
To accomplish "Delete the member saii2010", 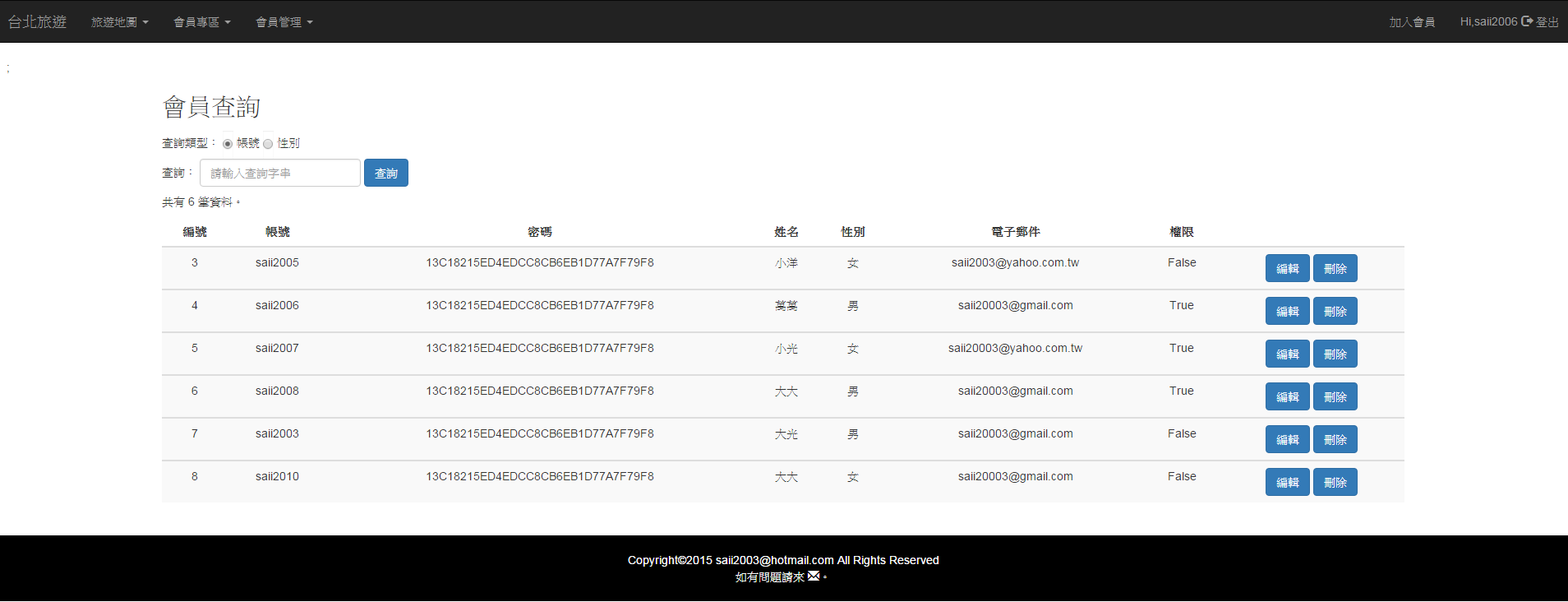I will [1335, 482].
